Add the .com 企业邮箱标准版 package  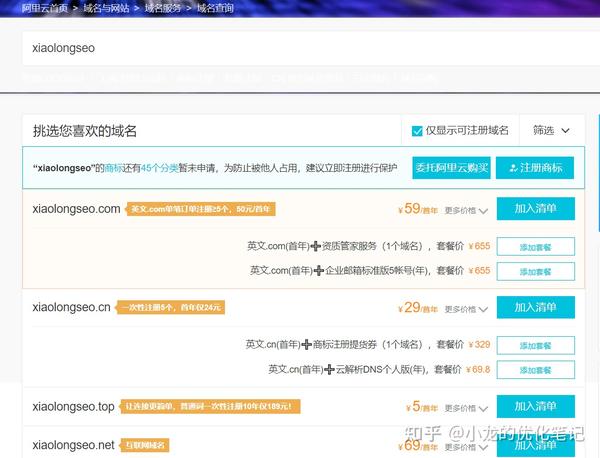click(536, 271)
